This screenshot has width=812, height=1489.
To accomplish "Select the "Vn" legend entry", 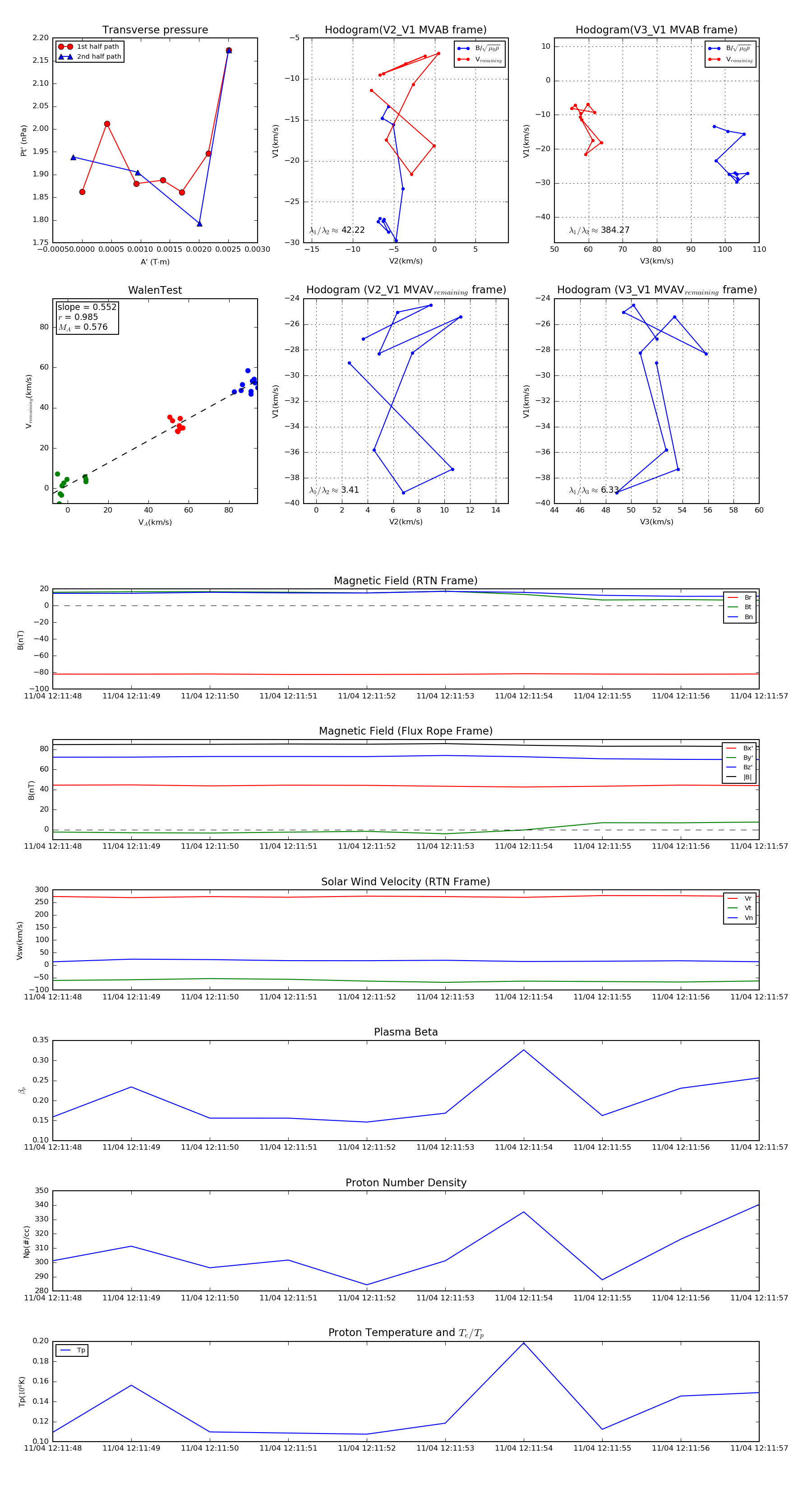I will pyautogui.click(x=740, y=918).
